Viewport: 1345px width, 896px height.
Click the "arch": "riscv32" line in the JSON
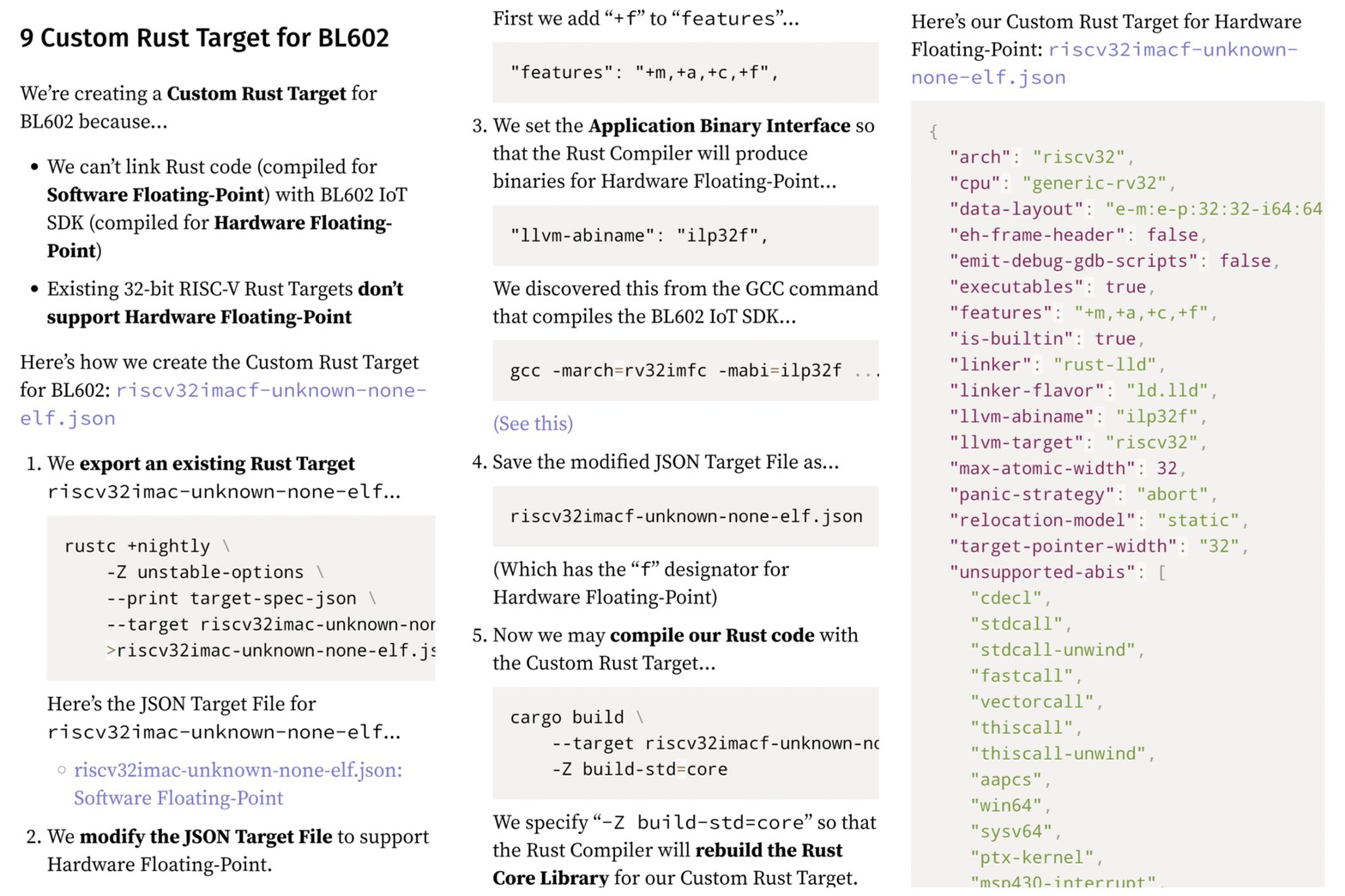tap(1040, 157)
